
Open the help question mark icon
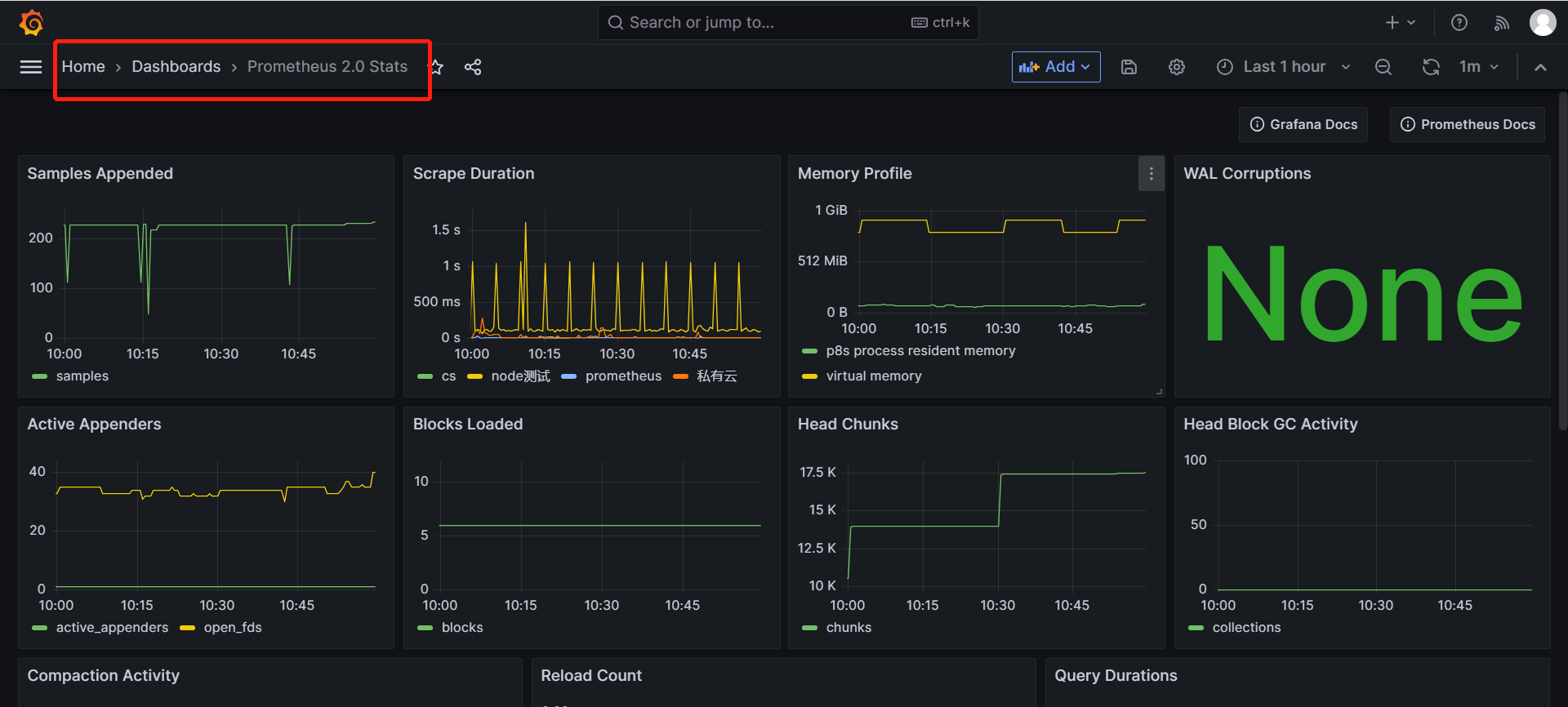[x=1459, y=23]
